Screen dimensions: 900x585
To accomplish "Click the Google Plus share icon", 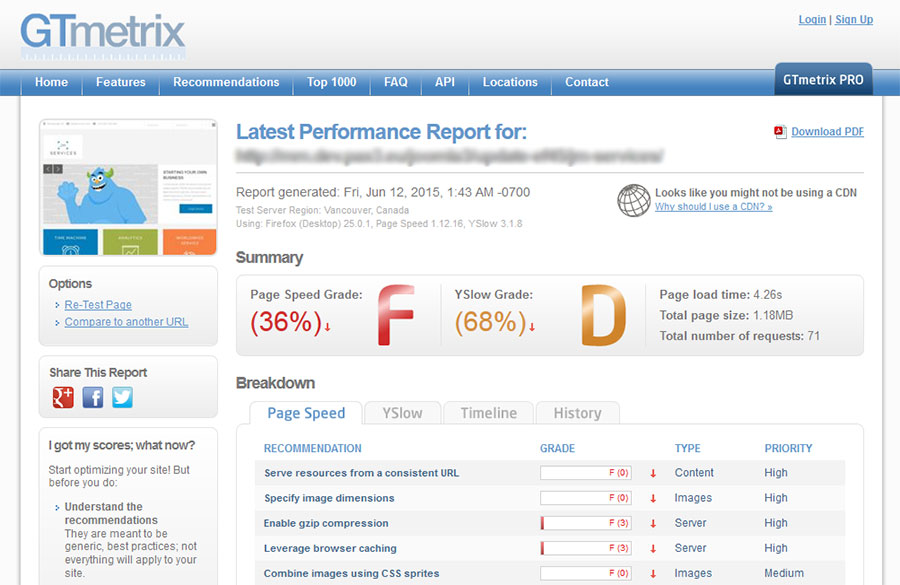I will (x=63, y=397).
